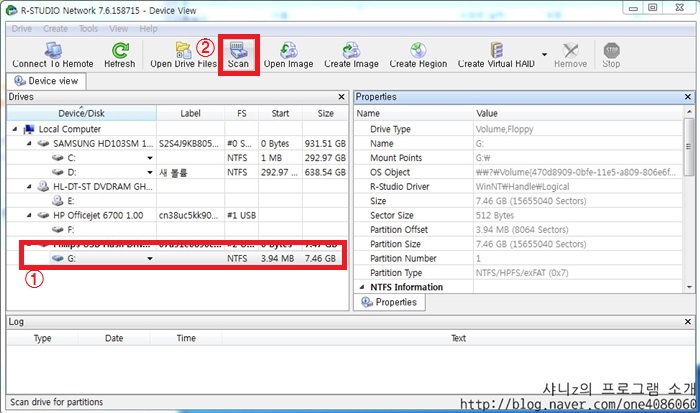Collapse the SAMSUNG HD103SM drive node
700x413 pixels.
pyautogui.click(x=29, y=143)
